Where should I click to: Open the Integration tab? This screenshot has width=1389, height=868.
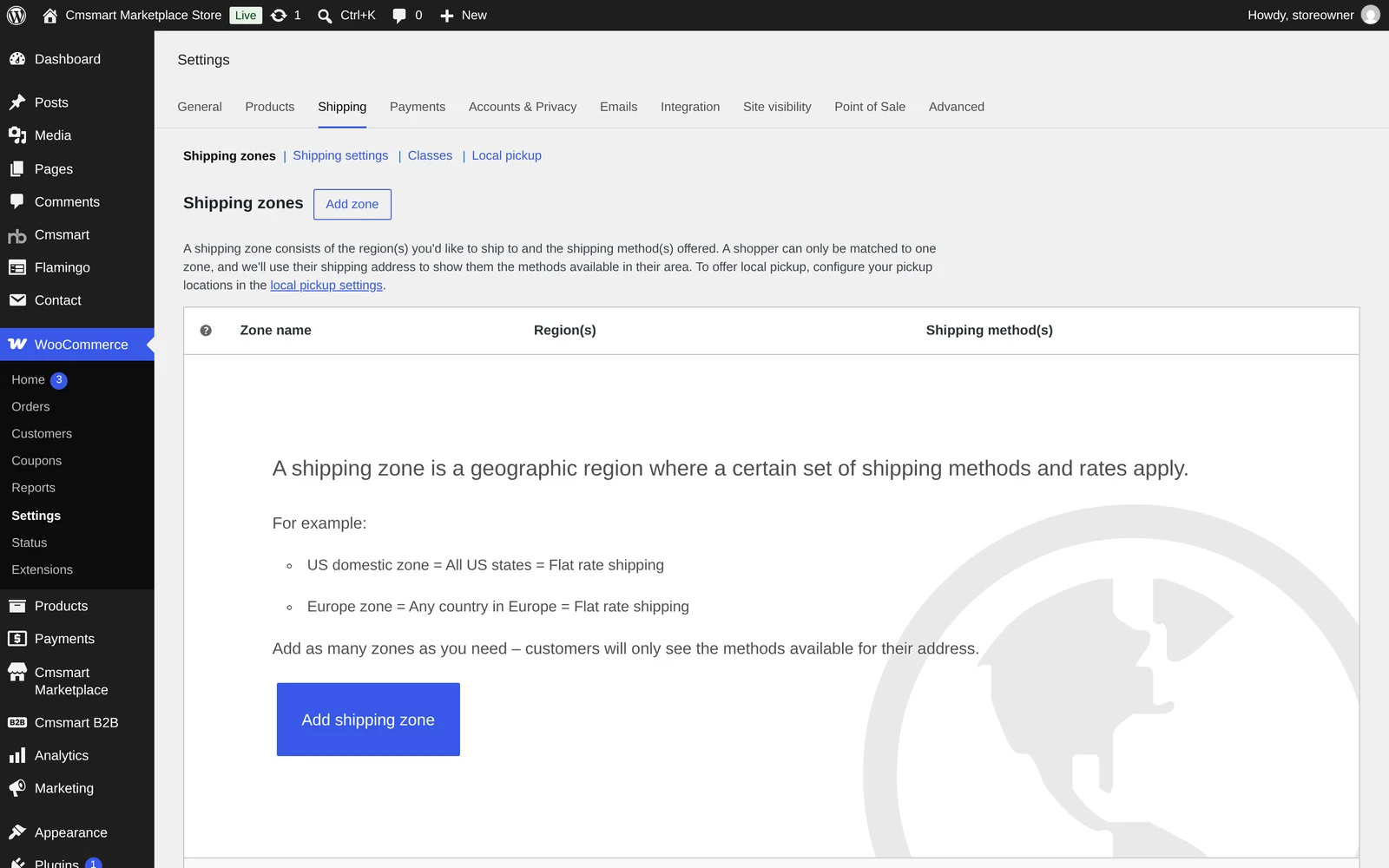[x=690, y=107]
